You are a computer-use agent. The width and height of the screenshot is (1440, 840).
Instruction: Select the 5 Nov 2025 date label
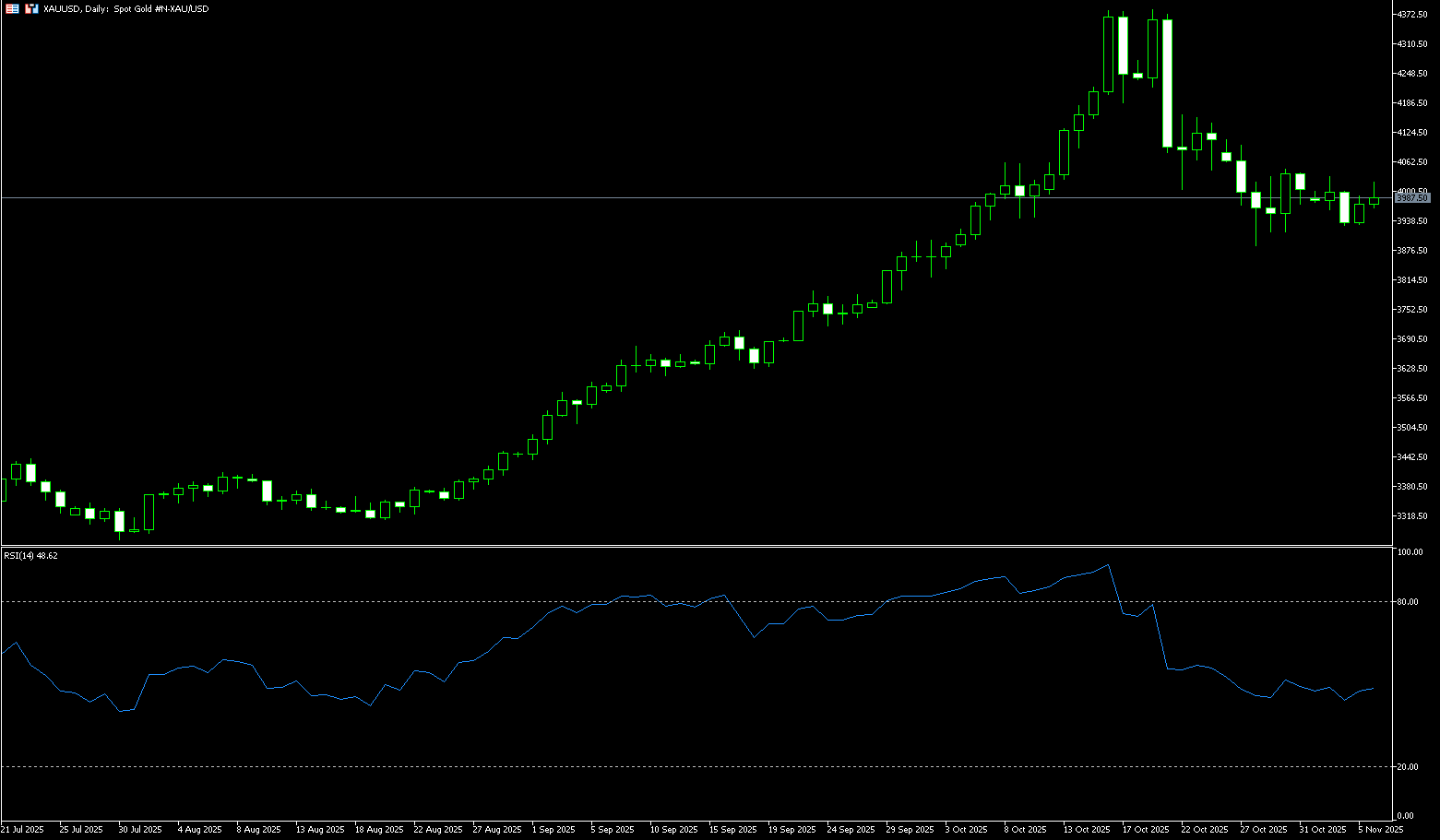click(1380, 830)
